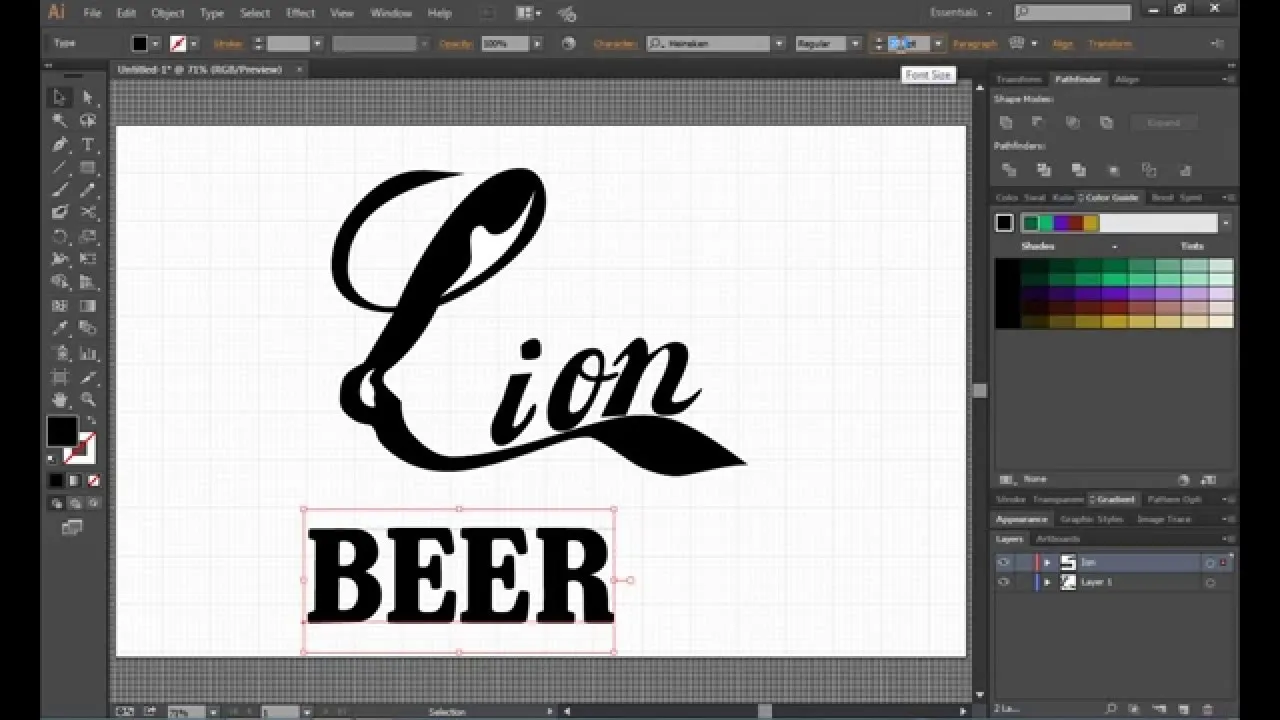The height and width of the screenshot is (720, 1280).
Task: Open the font style Regular dropdown
Action: point(854,44)
